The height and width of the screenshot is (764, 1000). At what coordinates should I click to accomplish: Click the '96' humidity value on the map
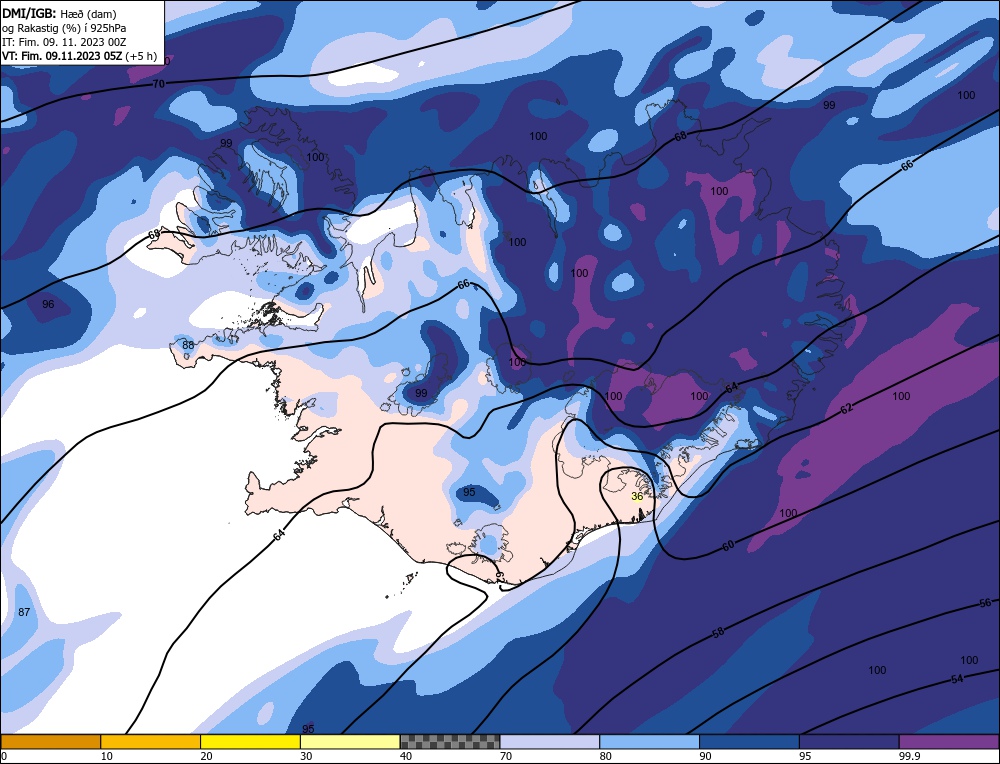tap(48, 304)
